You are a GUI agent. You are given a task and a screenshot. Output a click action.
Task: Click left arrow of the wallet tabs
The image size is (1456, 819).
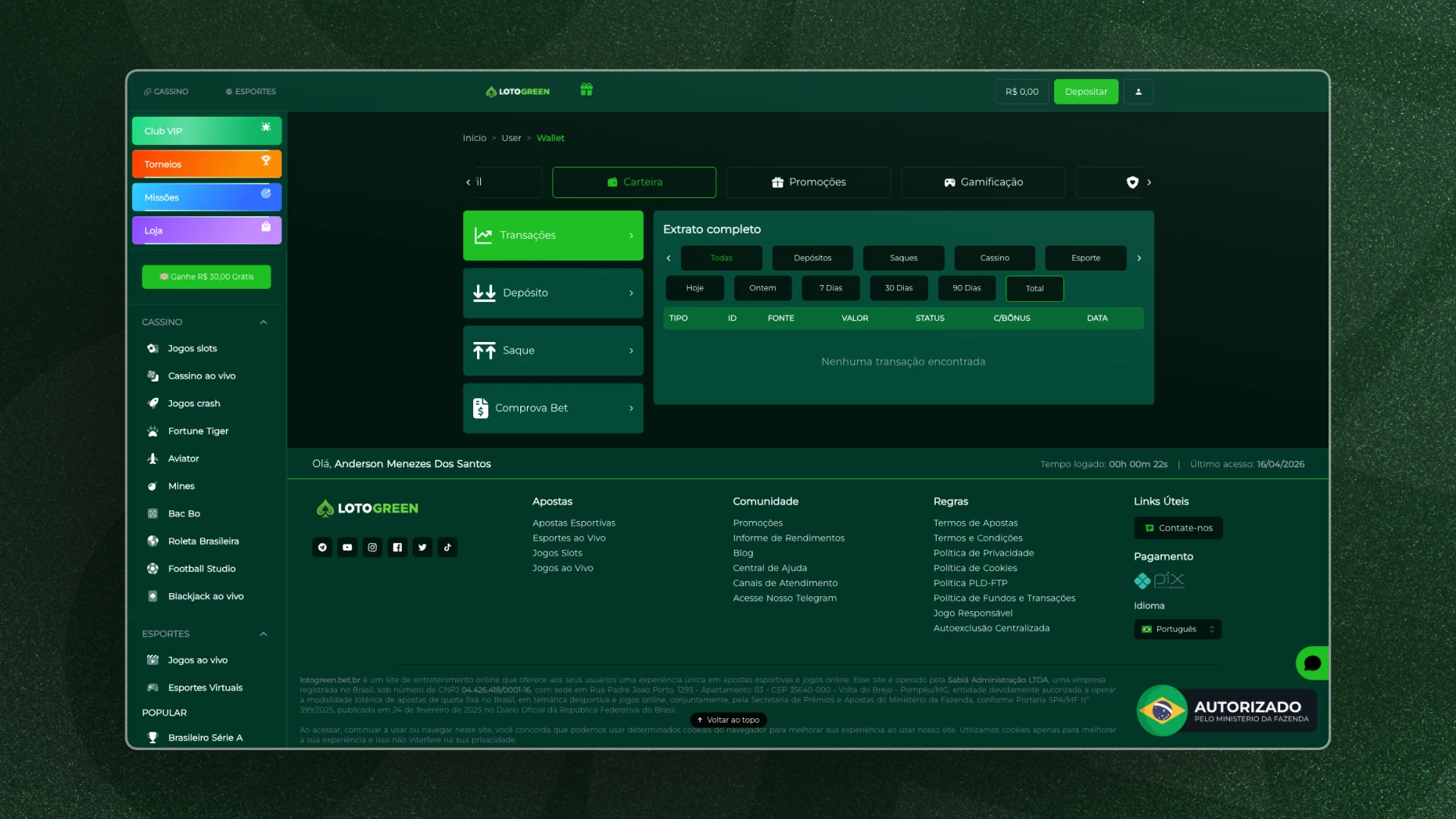(x=468, y=182)
